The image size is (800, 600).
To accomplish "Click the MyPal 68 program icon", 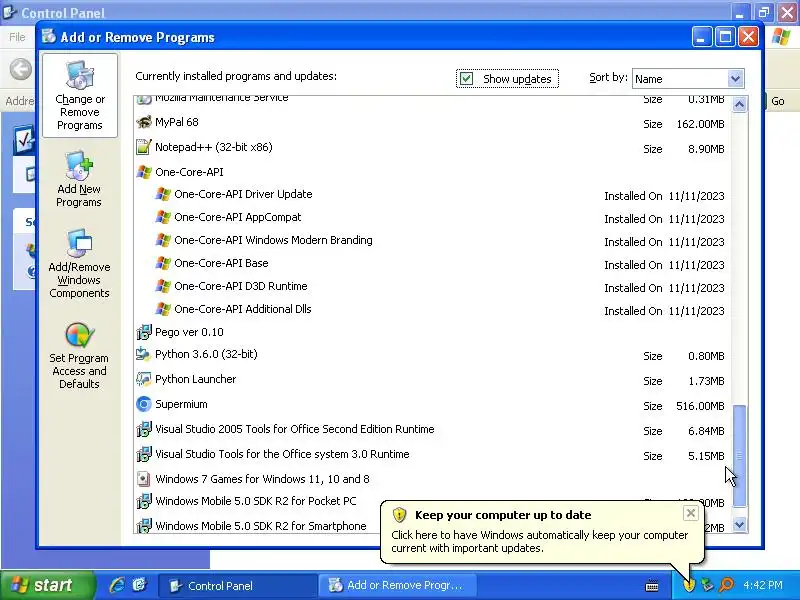I will [144, 122].
